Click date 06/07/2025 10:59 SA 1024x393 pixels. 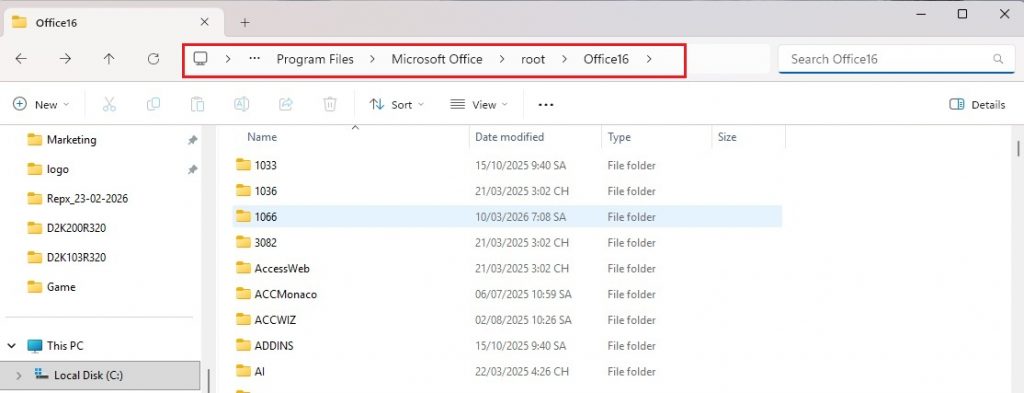tap(523, 294)
